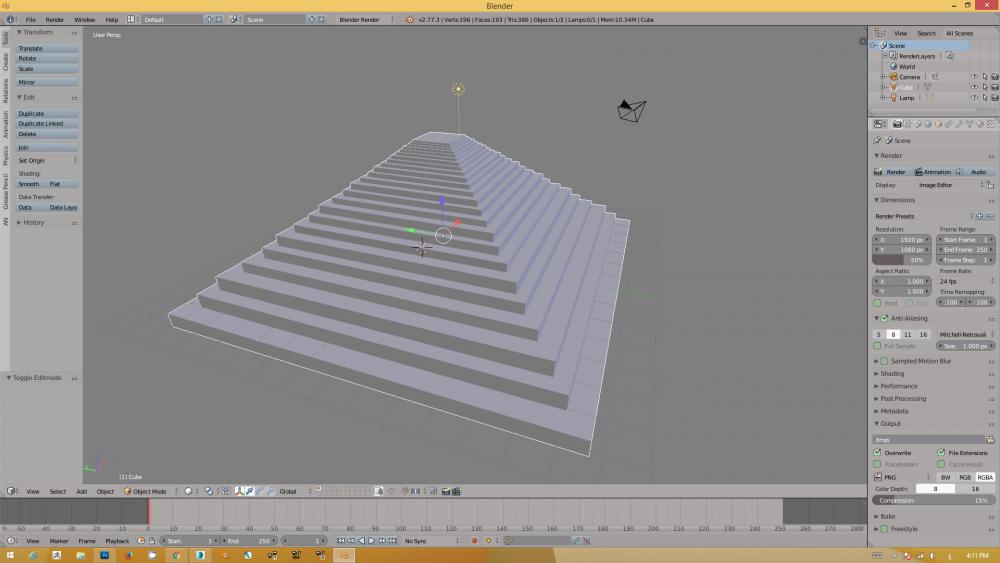Toggle Camera renderability icon in outliner
Viewport: 1000px width, 563px height.
pyautogui.click(x=994, y=77)
